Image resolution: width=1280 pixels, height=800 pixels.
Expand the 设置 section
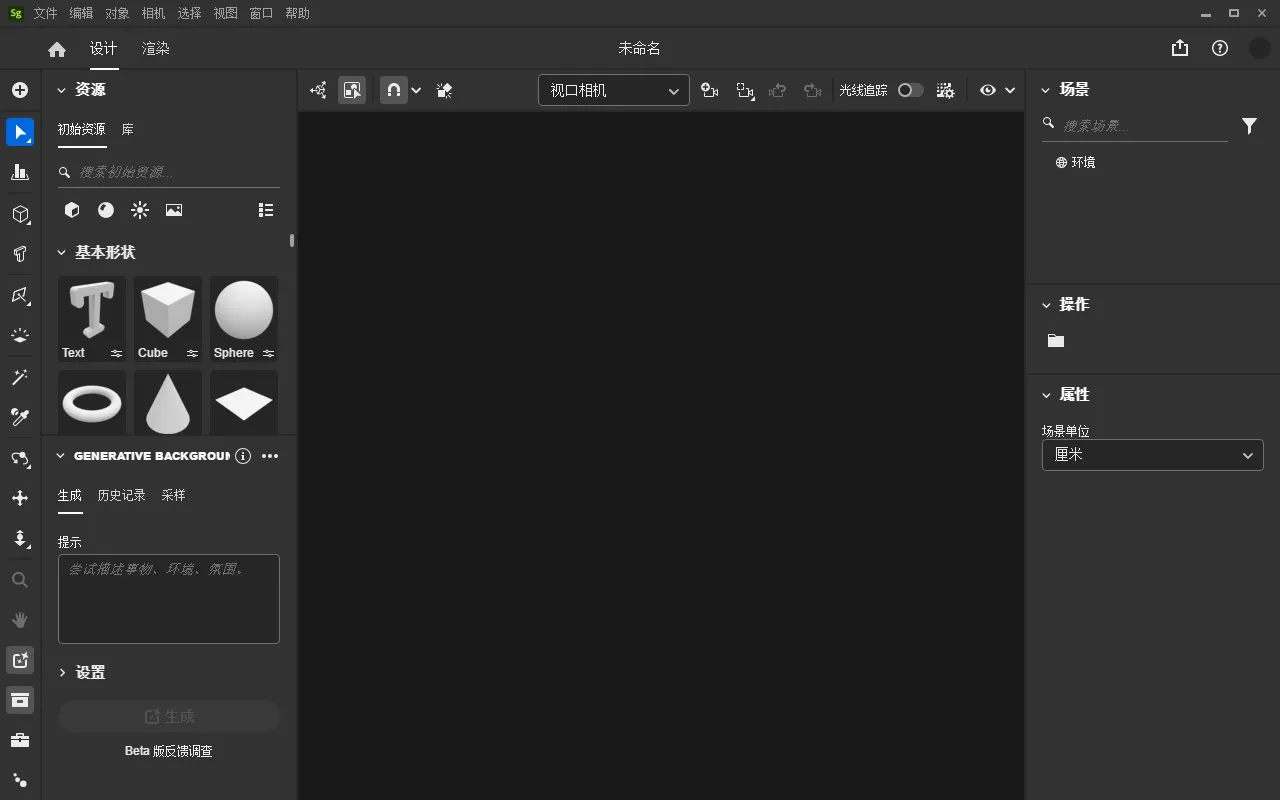pyautogui.click(x=90, y=672)
